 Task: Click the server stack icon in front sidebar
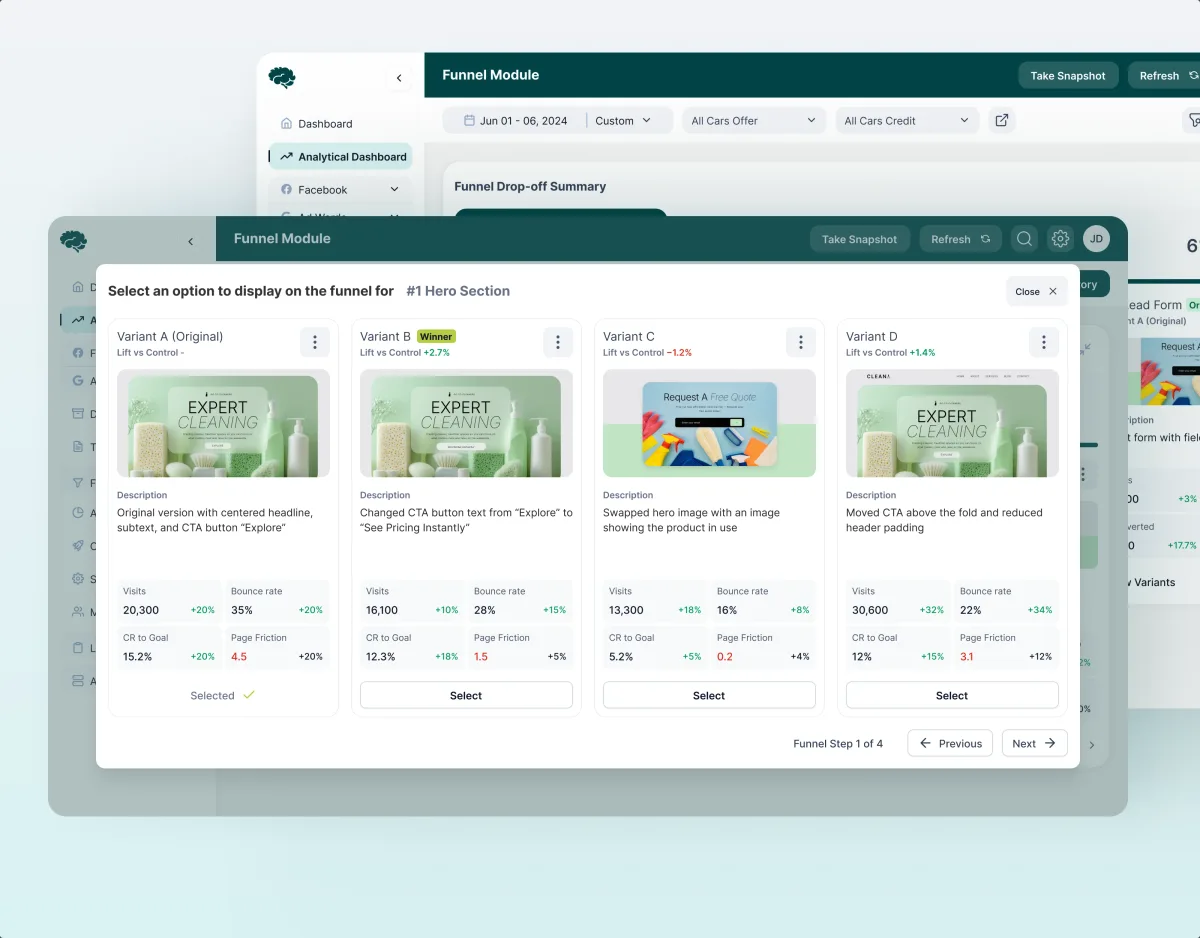(x=78, y=681)
